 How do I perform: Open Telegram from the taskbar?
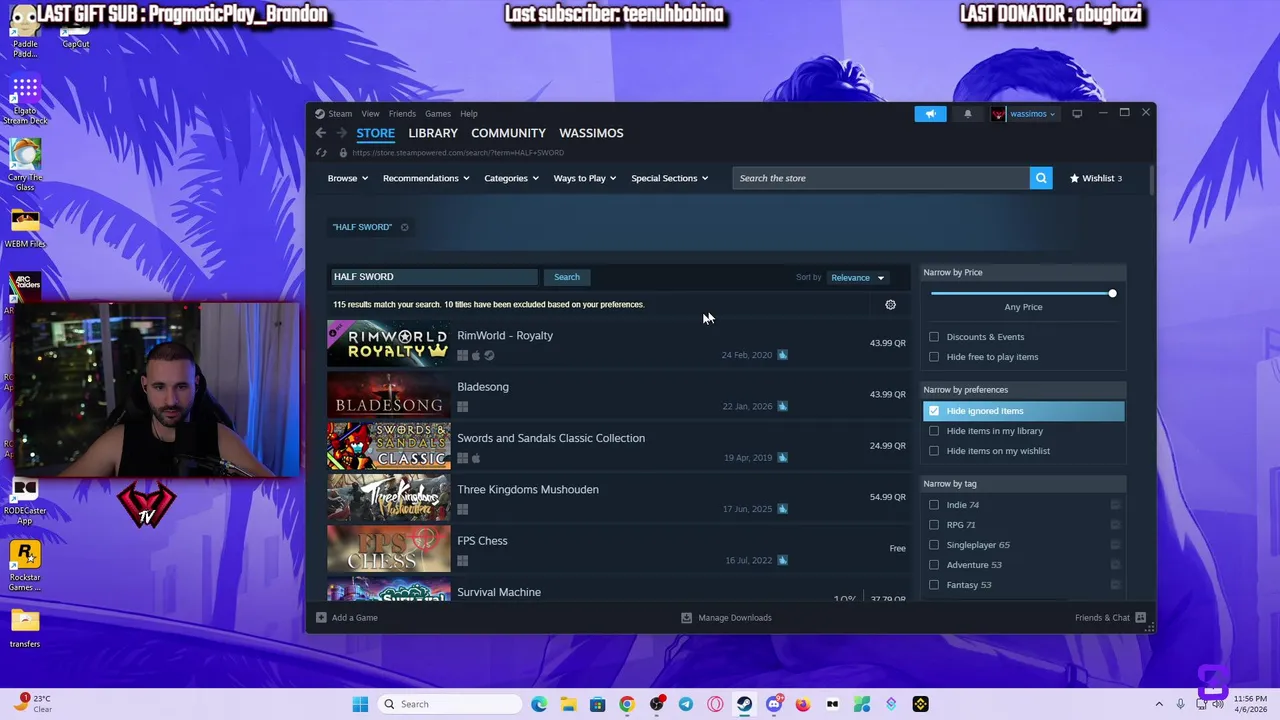pyautogui.click(x=686, y=704)
